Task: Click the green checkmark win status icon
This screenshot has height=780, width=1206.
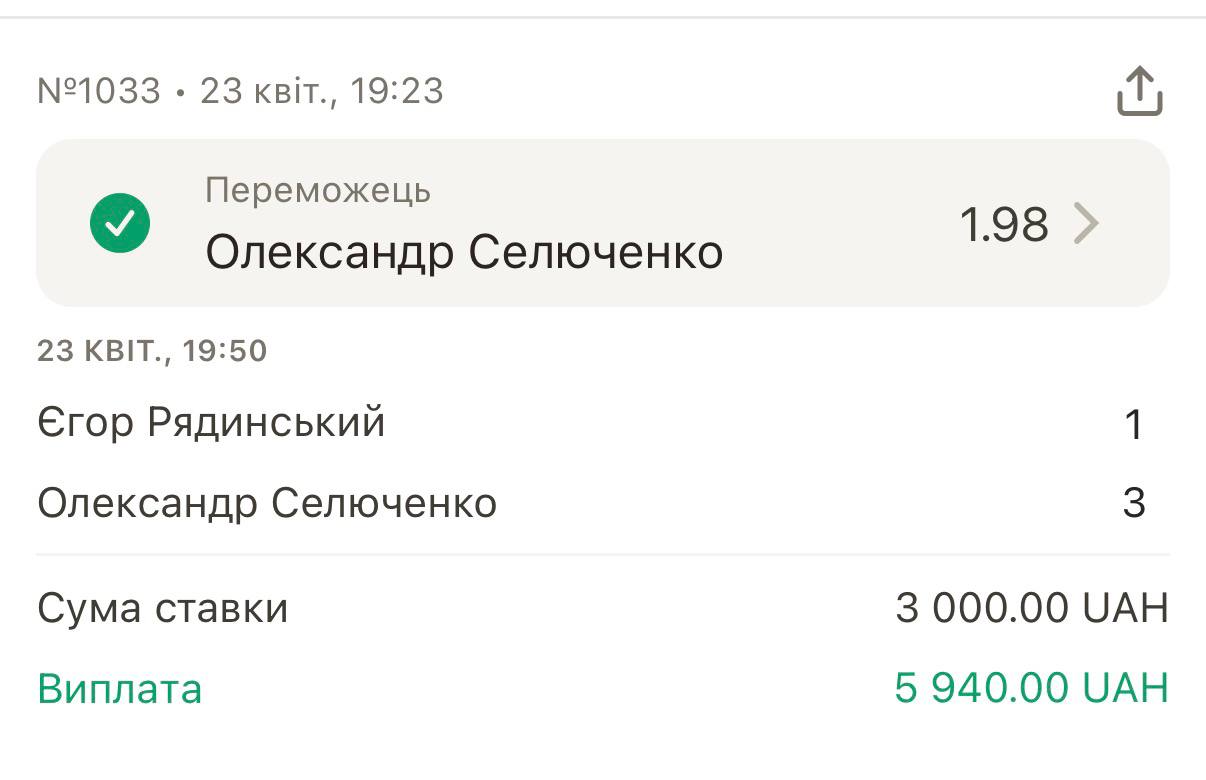Action: (x=120, y=223)
